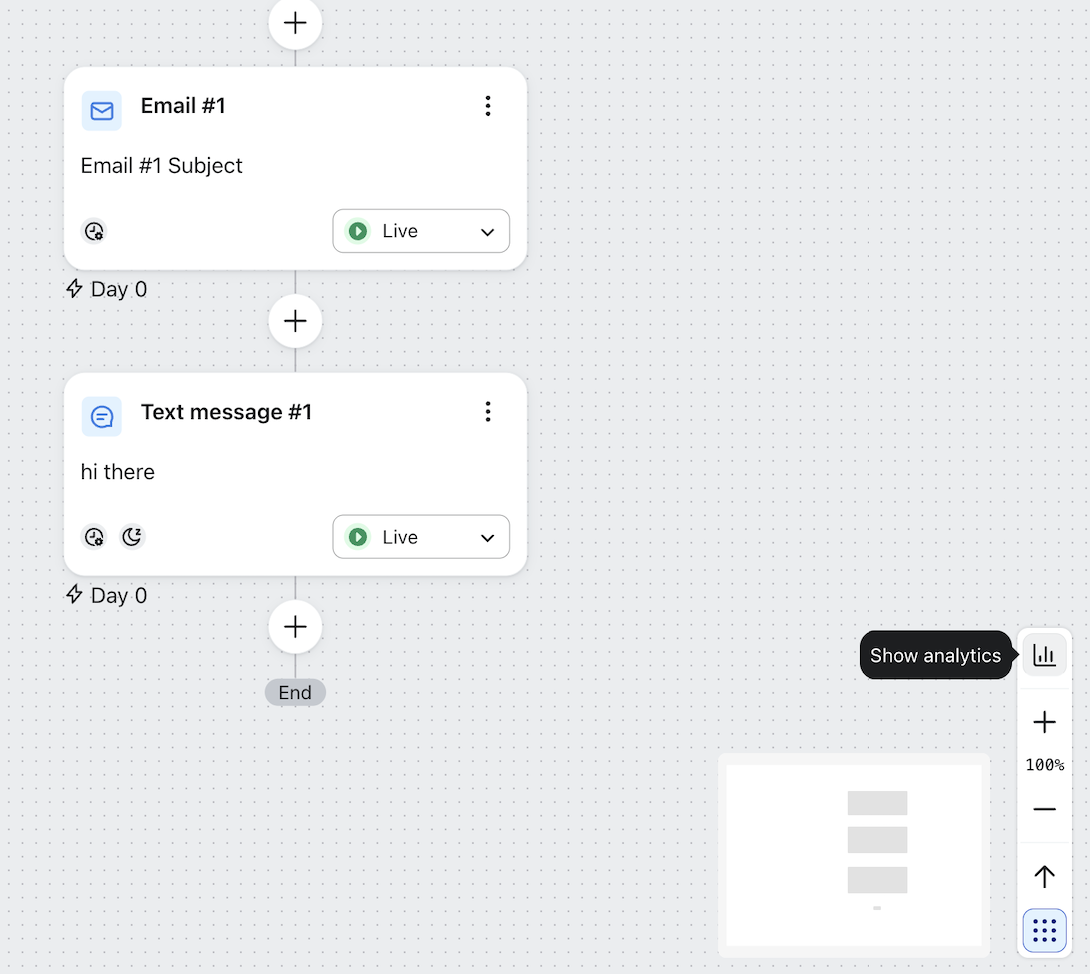Zoom in the canvas with plus icon
This screenshot has height=974, width=1090.
pos(1044,722)
